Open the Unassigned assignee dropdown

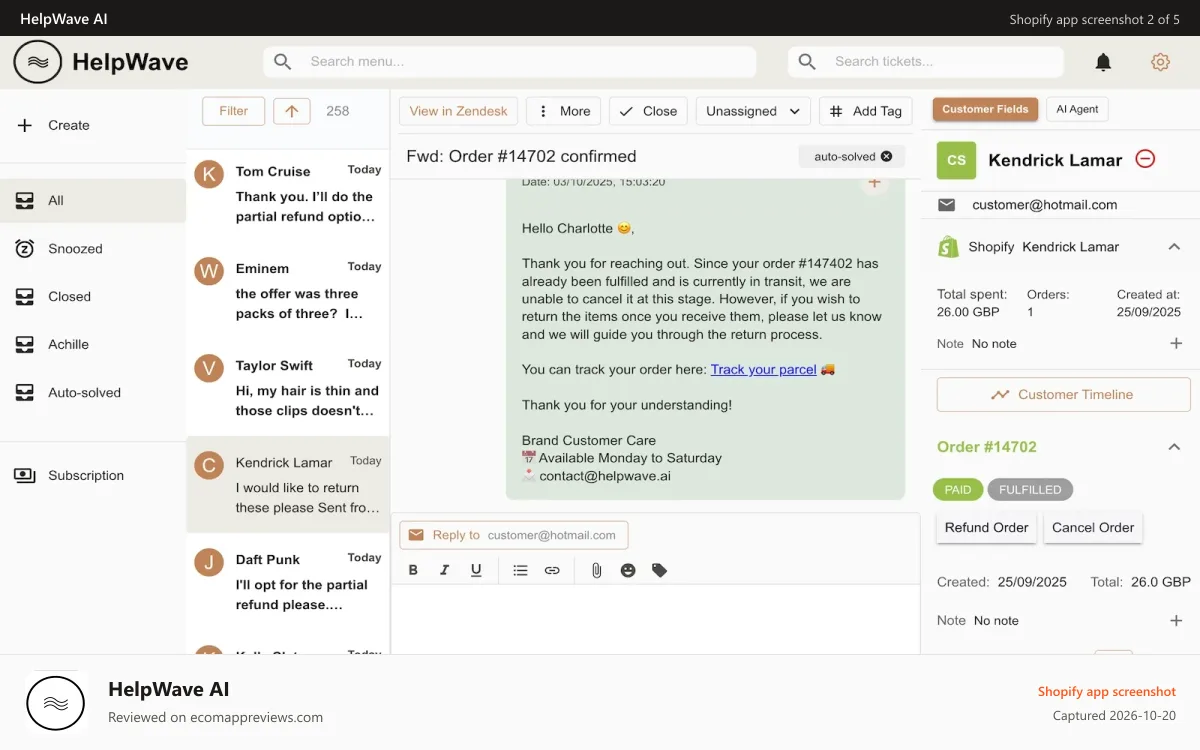point(753,111)
